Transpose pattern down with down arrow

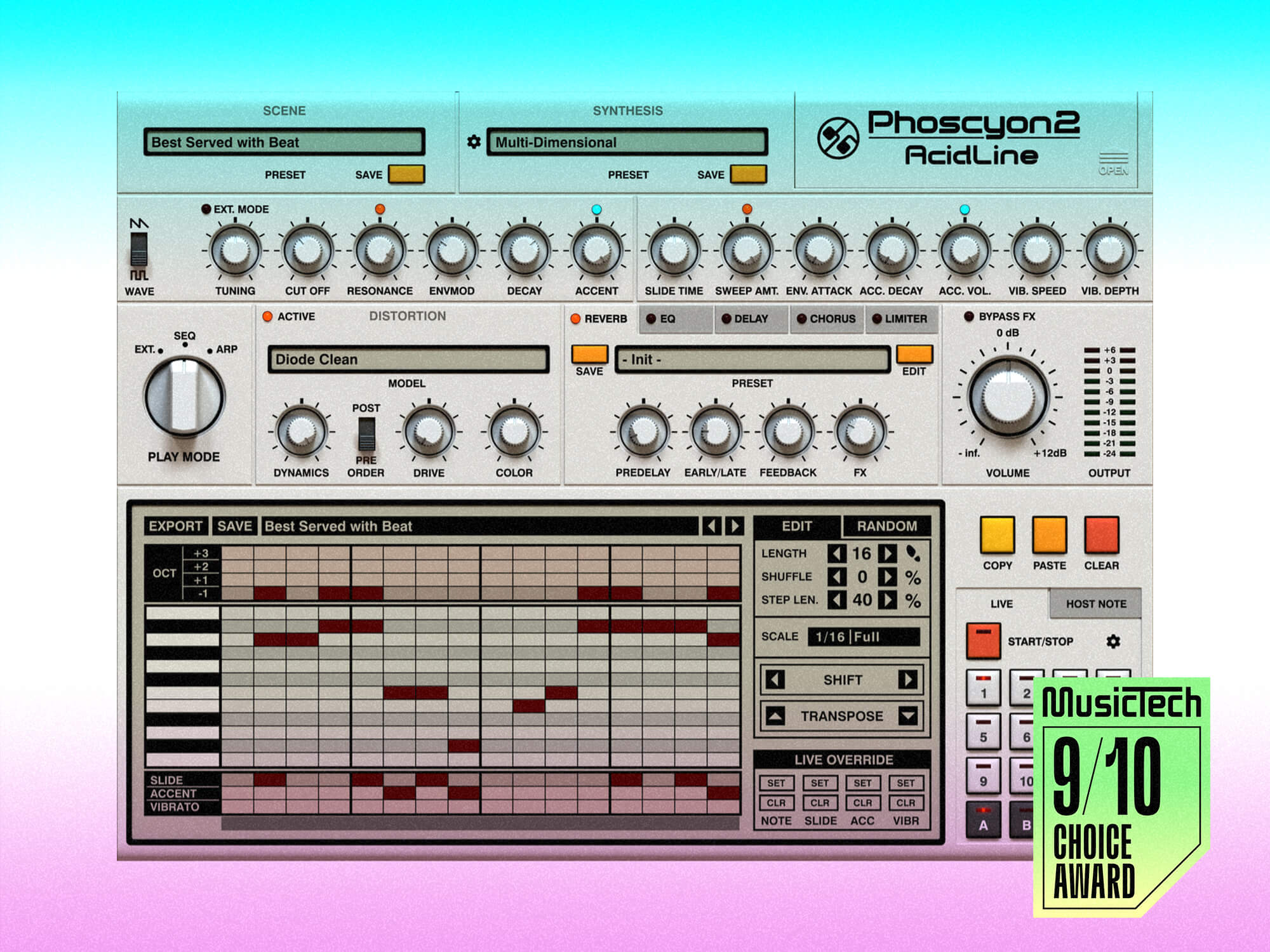908,716
